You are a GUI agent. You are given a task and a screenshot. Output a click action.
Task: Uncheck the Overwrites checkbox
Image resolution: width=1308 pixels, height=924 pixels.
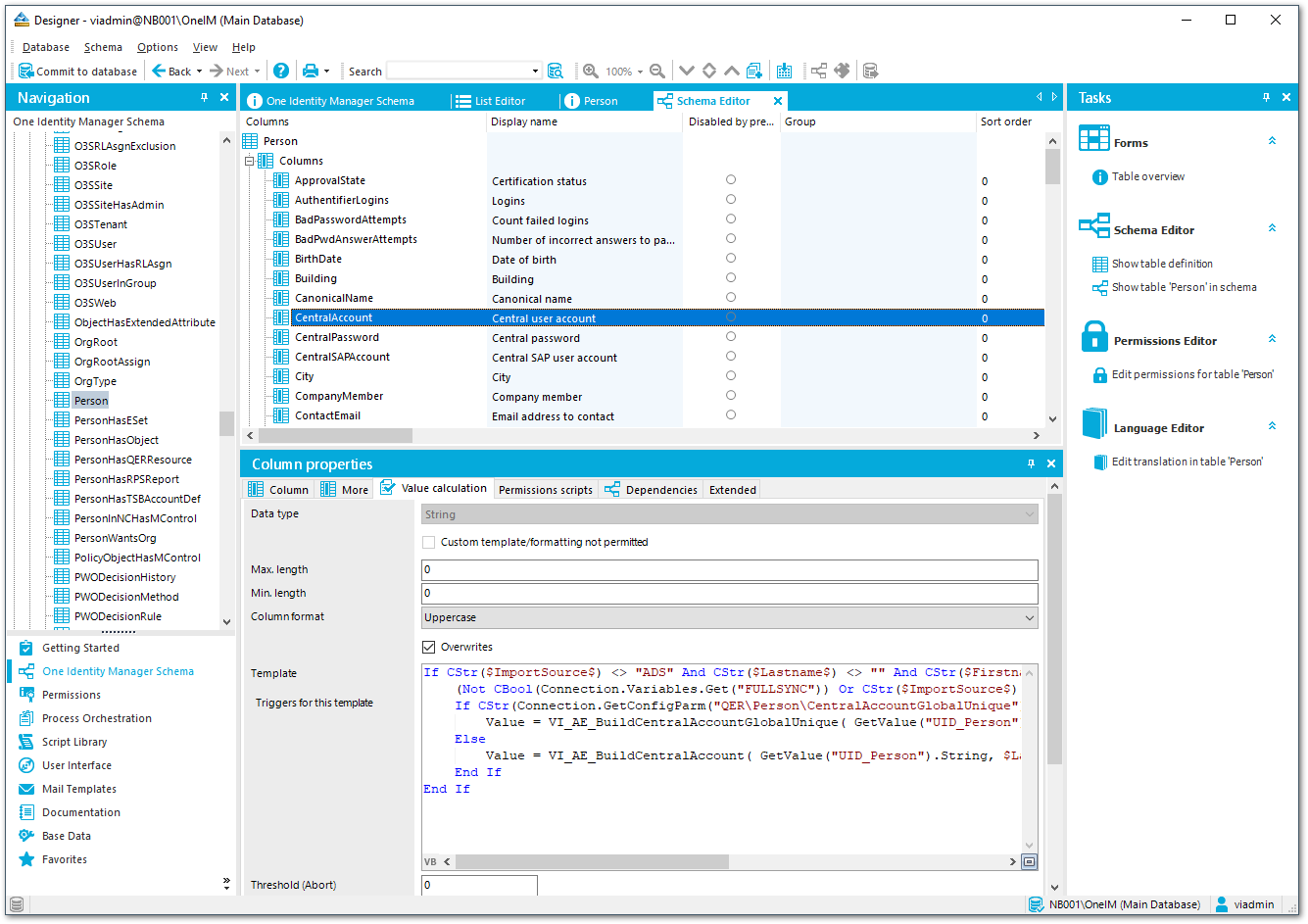(428, 647)
